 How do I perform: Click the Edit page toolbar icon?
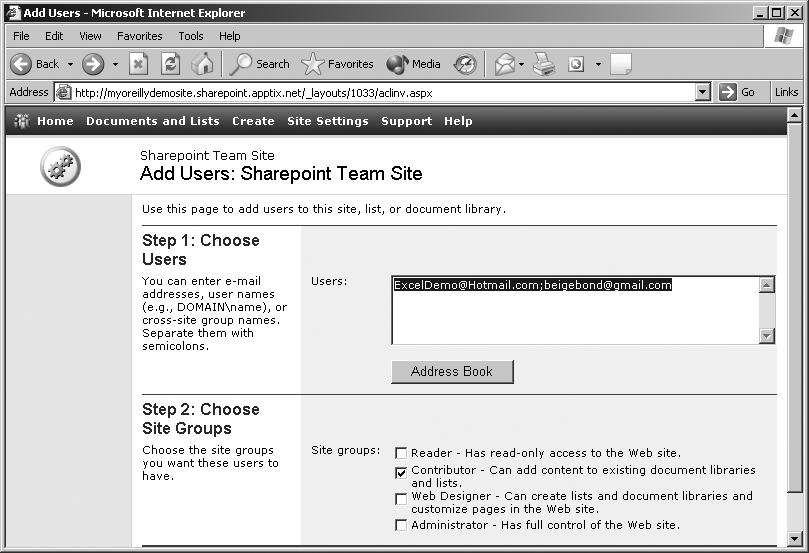tap(576, 64)
